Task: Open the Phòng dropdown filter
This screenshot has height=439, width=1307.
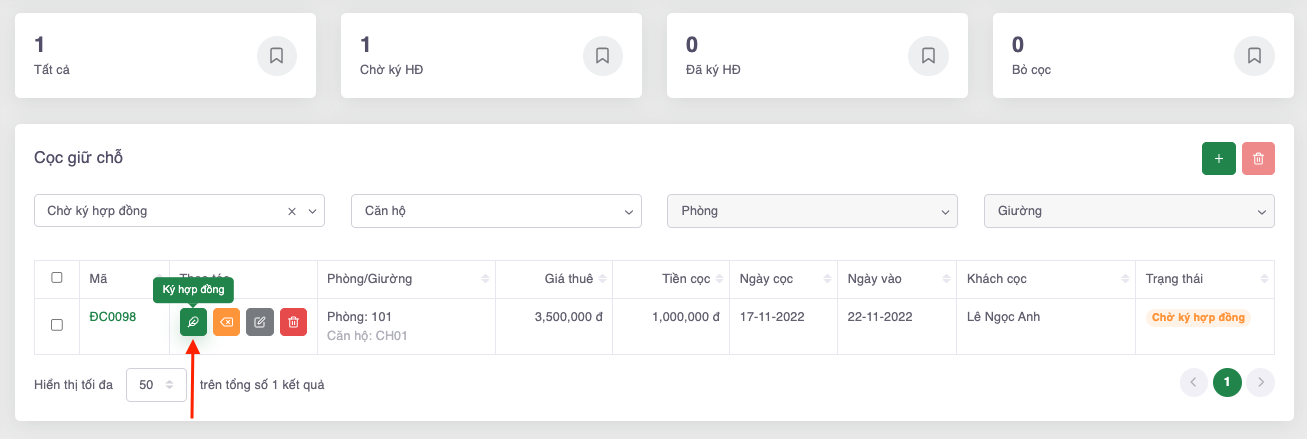Action: (x=812, y=211)
